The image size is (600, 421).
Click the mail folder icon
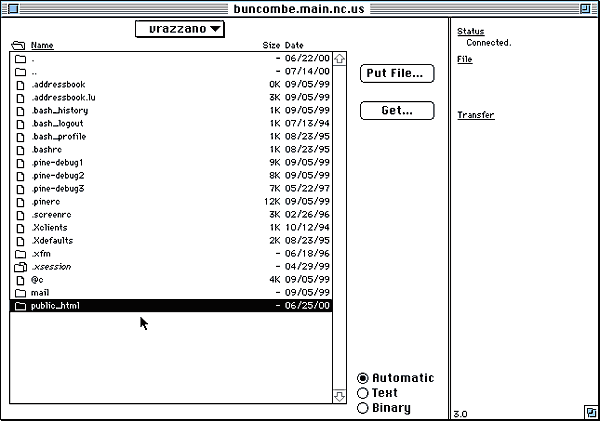pyautogui.click(x=20, y=293)
